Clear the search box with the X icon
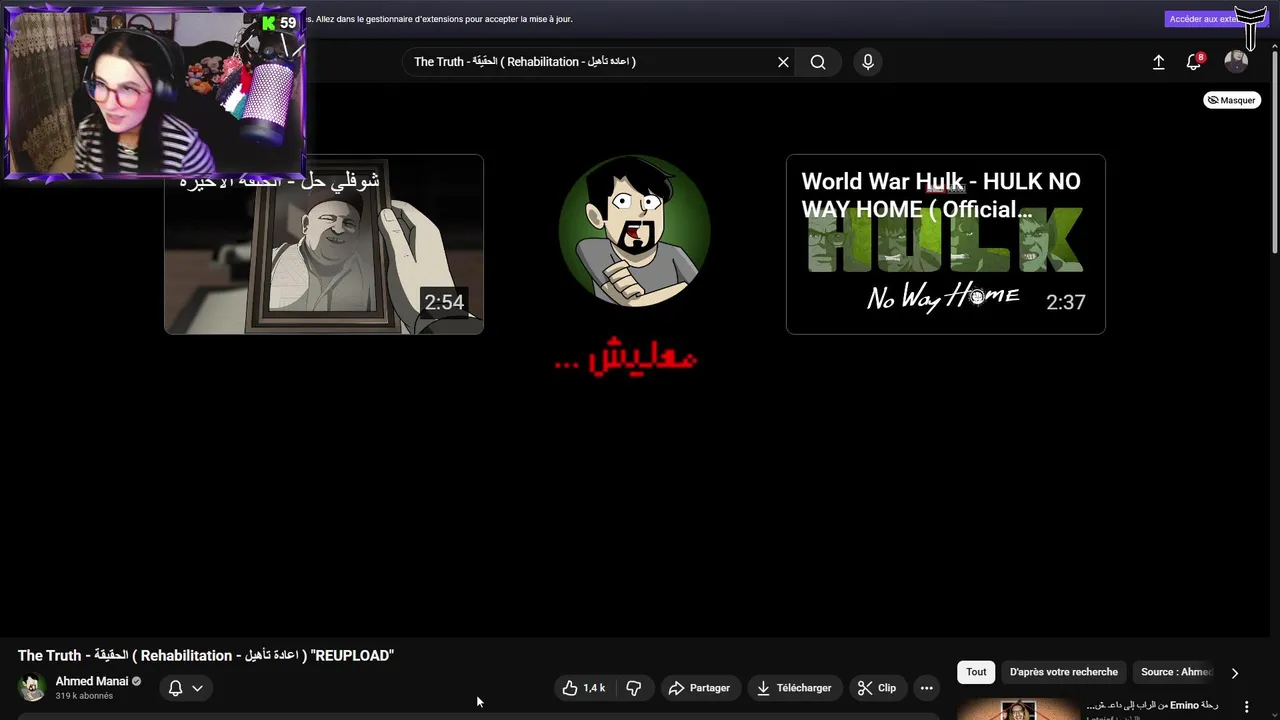Viewport: 1280px width, 720px height. coord(783,62)
